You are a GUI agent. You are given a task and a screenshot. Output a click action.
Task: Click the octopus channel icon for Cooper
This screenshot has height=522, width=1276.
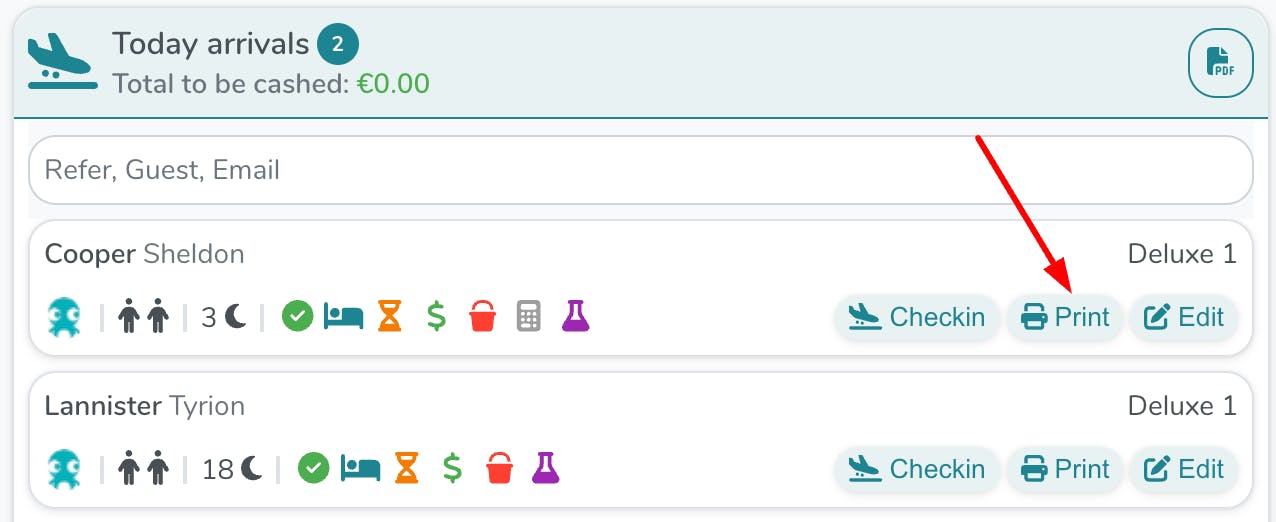coord(65,318)
